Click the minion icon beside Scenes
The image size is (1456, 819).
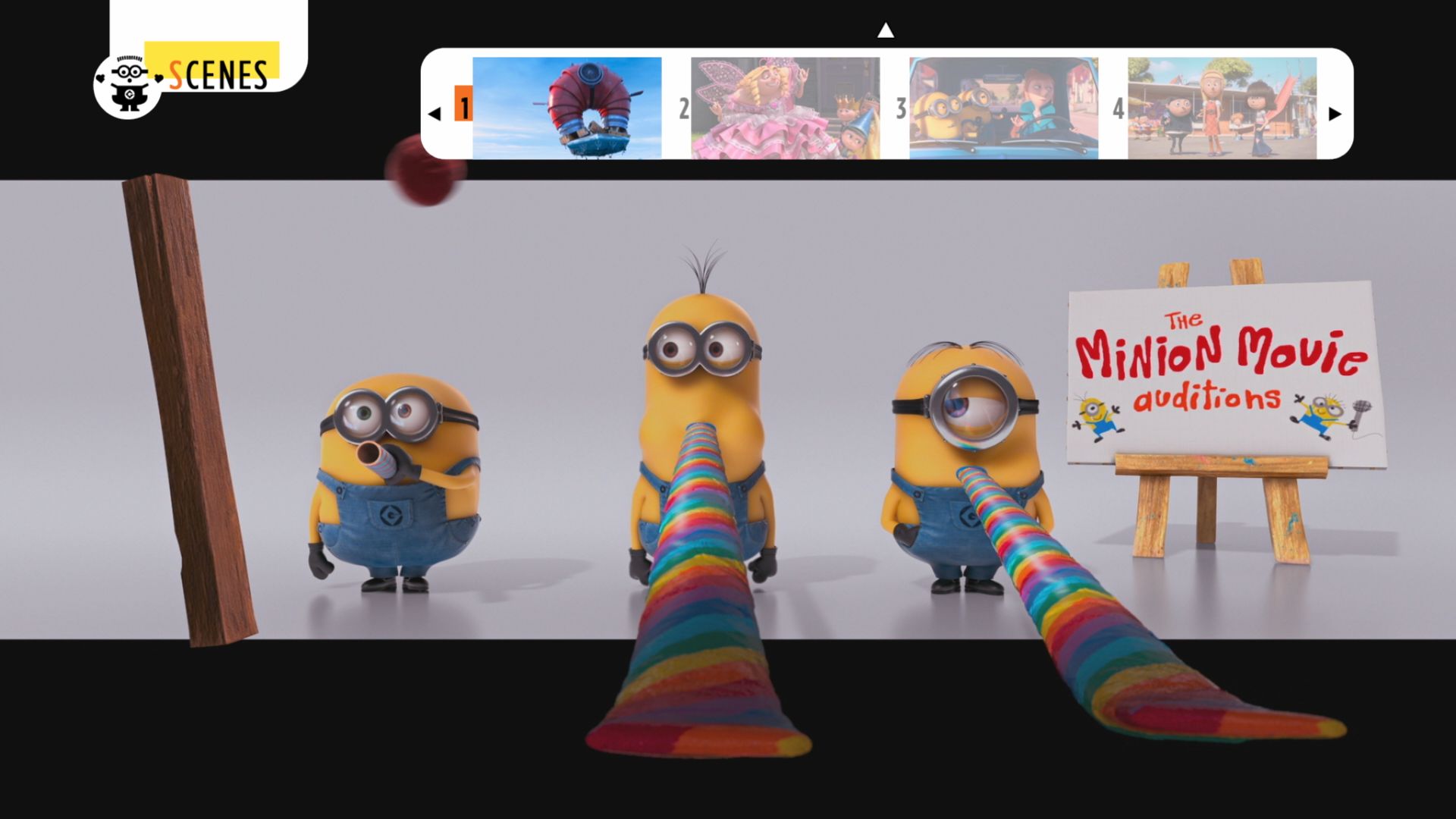pos(127,85)
